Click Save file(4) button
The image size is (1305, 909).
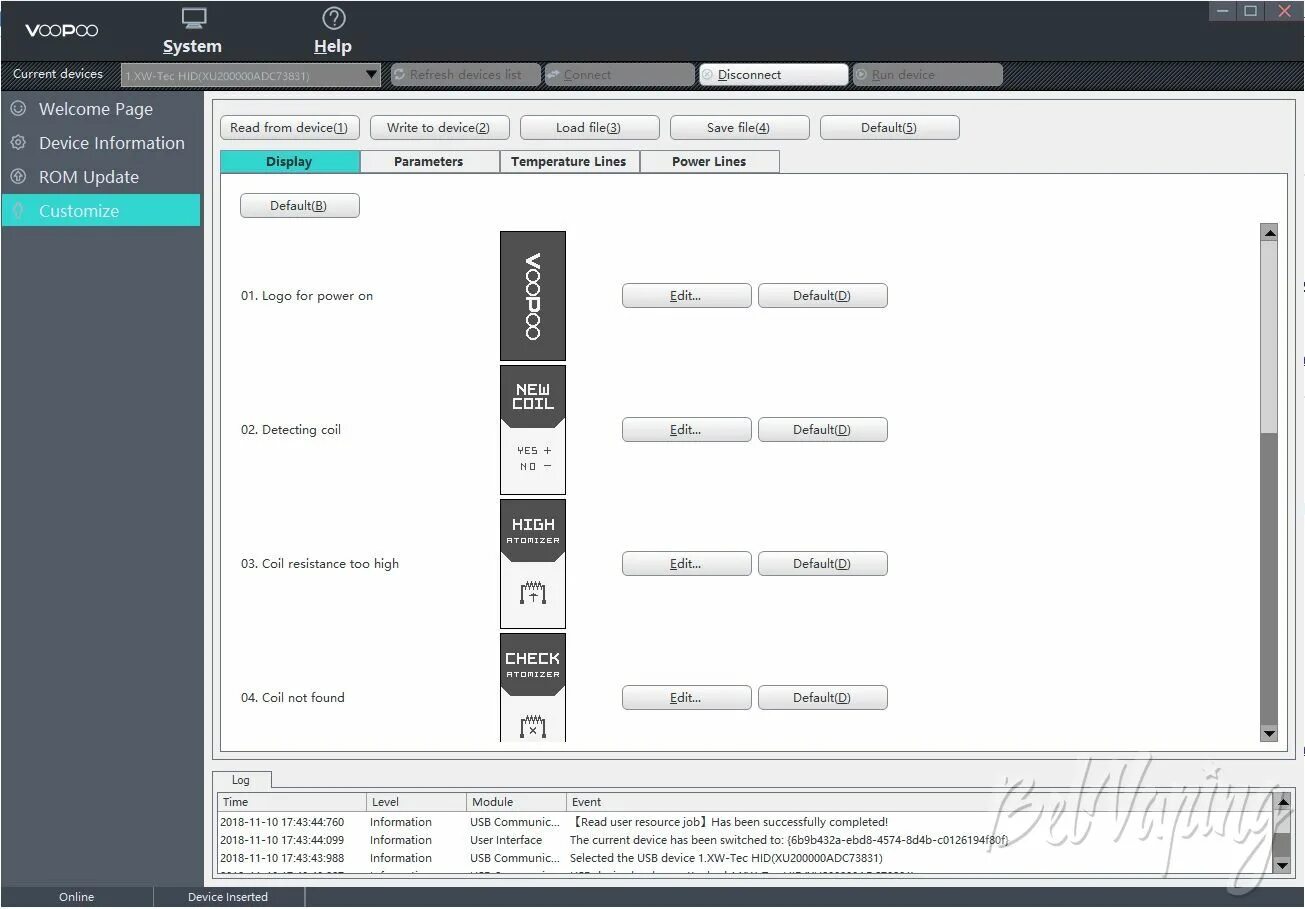740,128
